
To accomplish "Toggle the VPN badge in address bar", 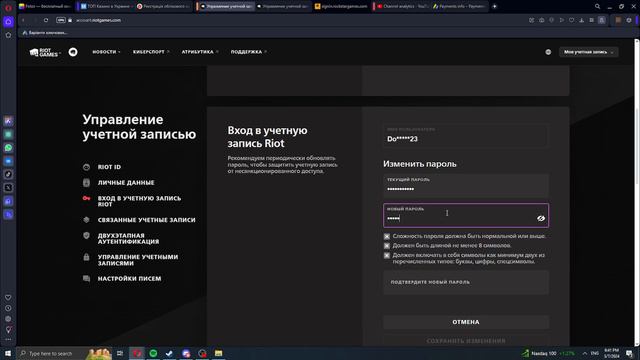I will pos(60,20).
